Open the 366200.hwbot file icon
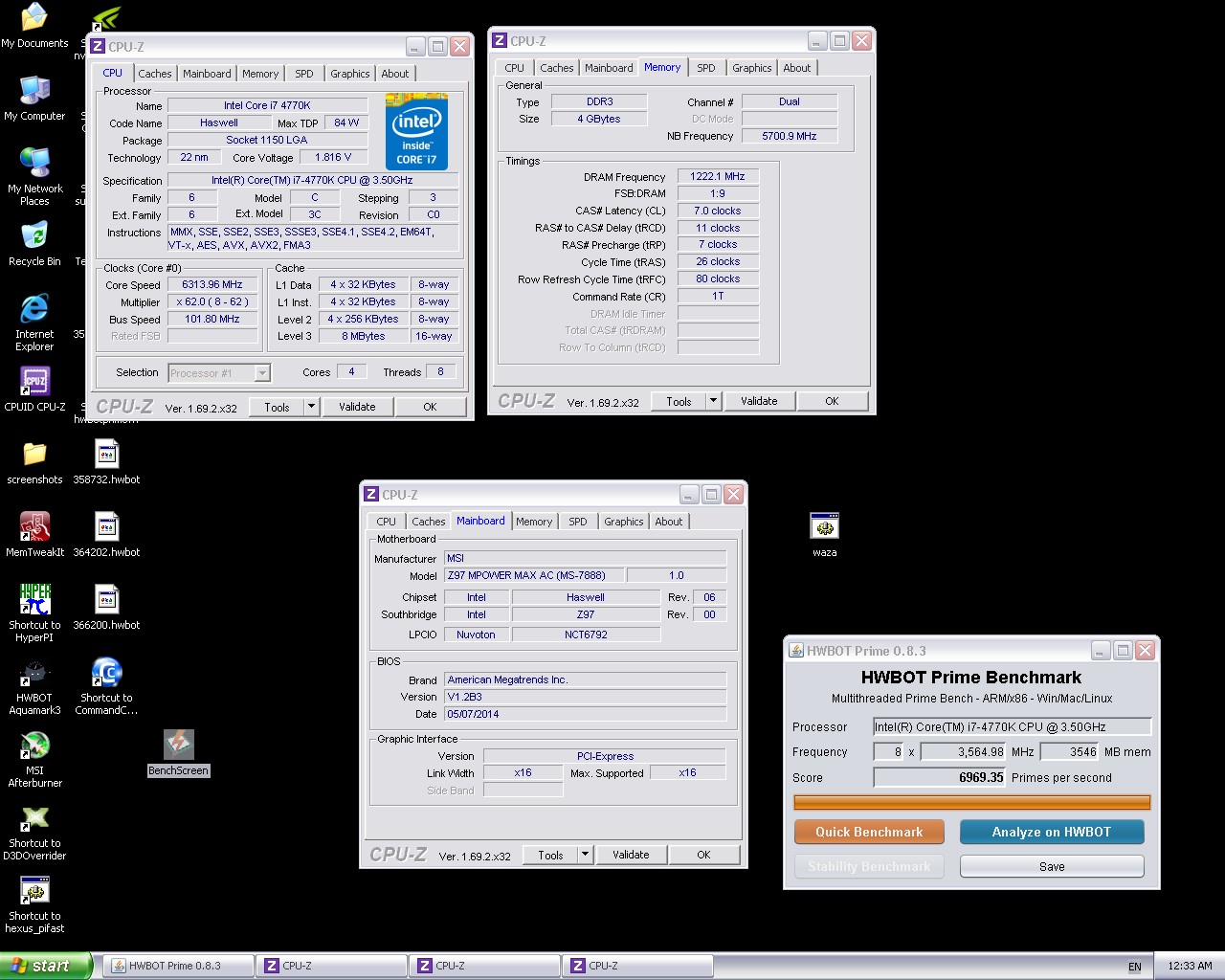 (x=106, y=607)
